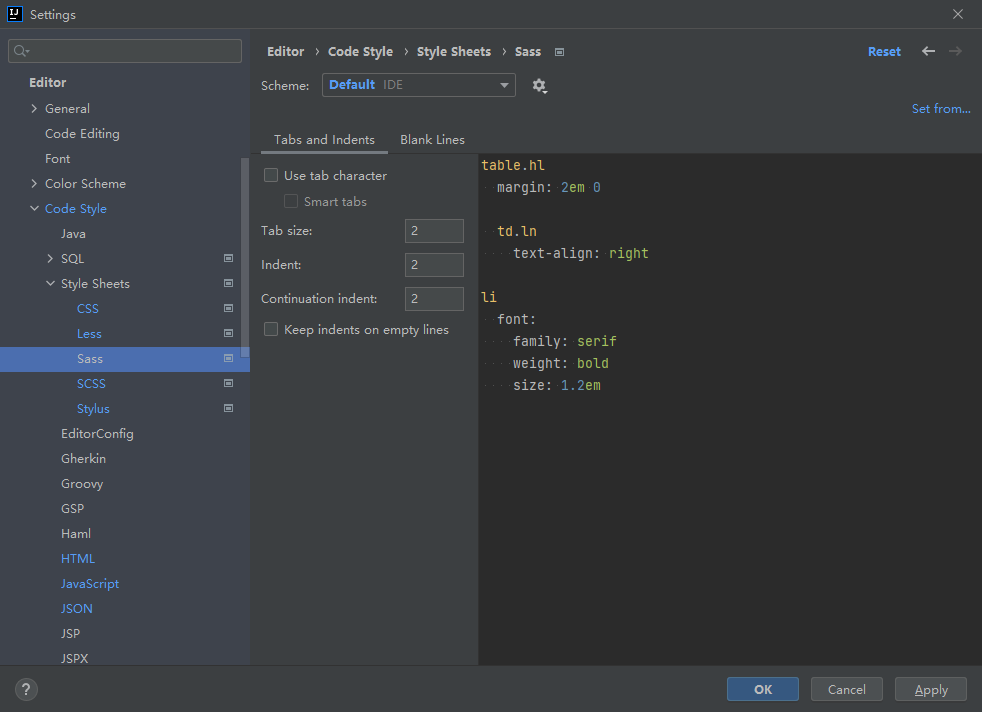The height and width of the screenshot is (712, 982).
Task: Click the Cancel button
Action: [846, 689]
